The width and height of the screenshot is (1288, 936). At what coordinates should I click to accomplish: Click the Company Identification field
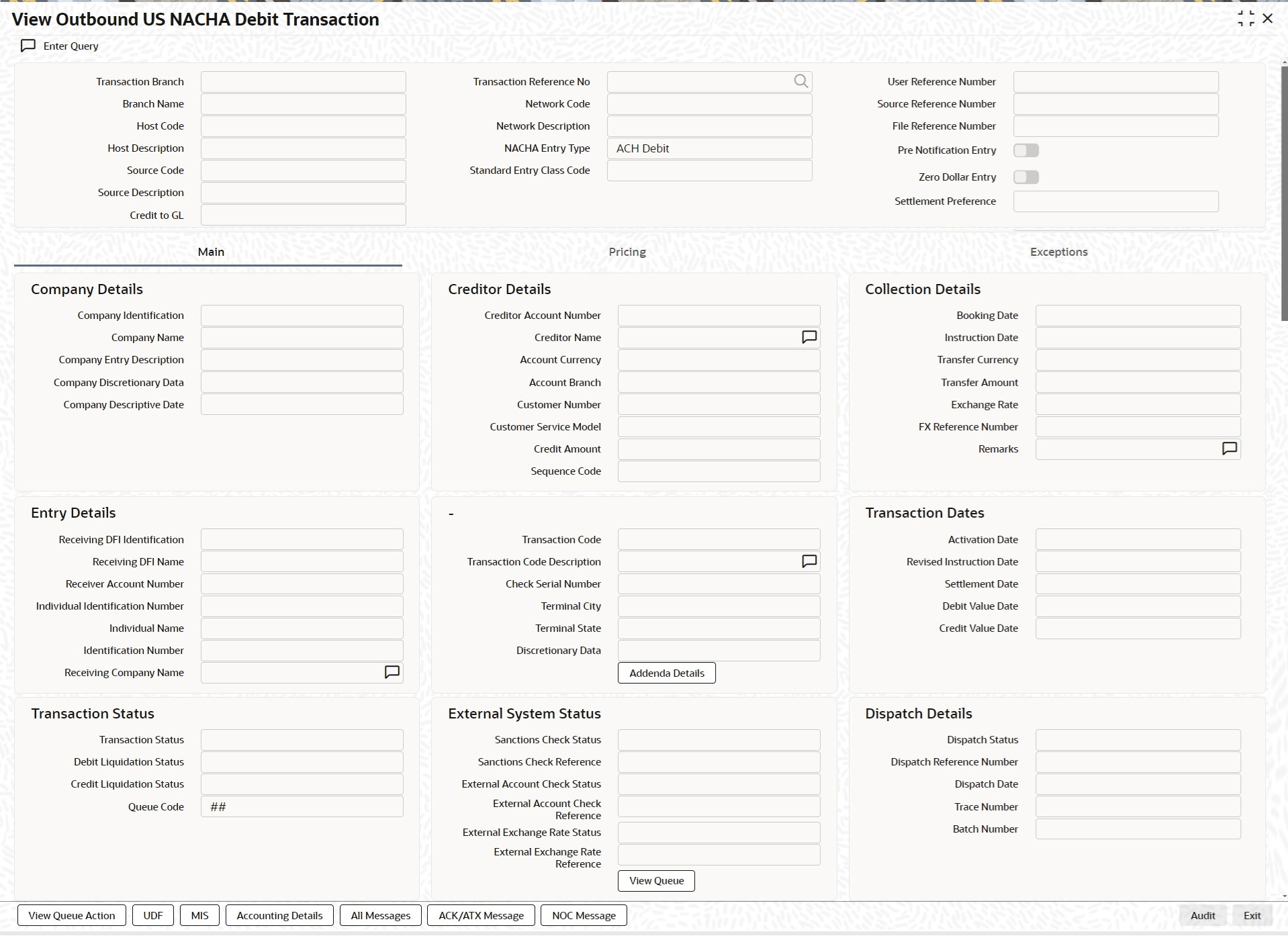(302, 316)
